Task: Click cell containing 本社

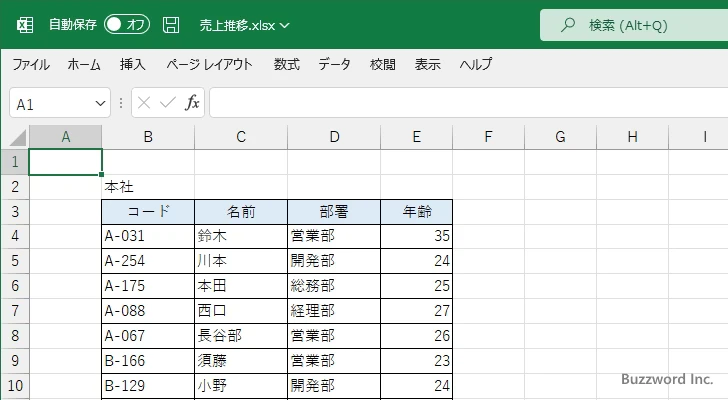Action: (148, 187)
